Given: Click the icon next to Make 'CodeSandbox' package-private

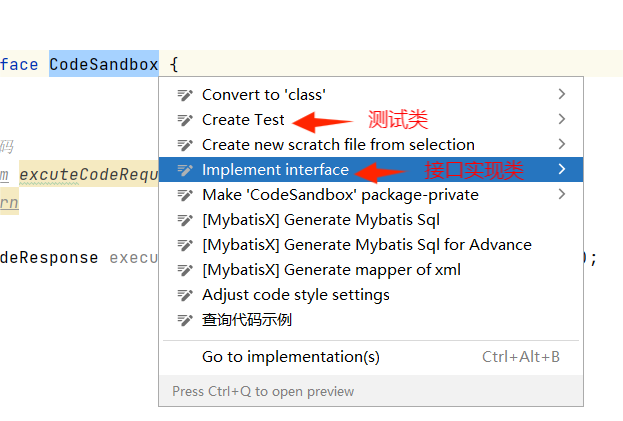Looking at the screenshot, I should [x=185, y=195].
